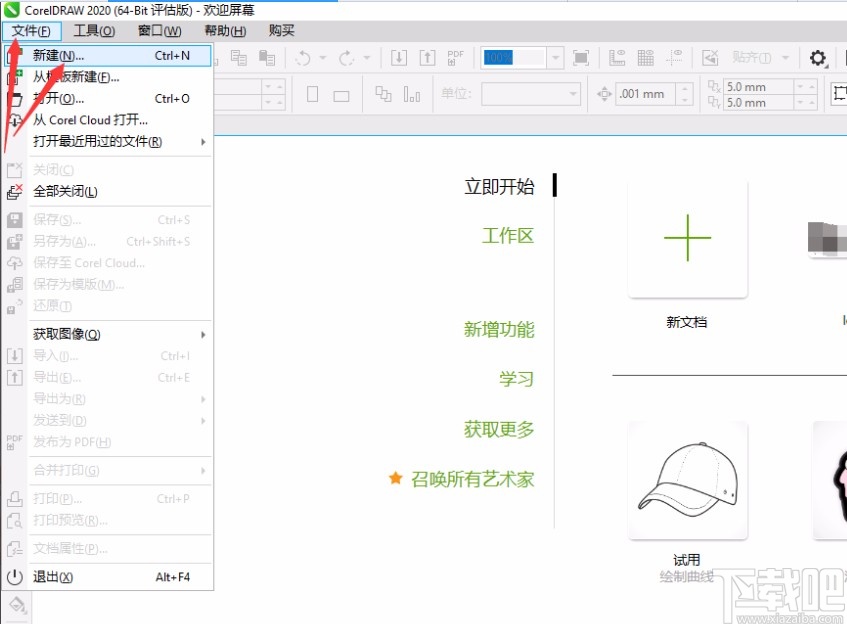This screenshot has height=624, width=847.
Task: Open the 工具 menu
Action: pyautogui.click(x=94, y=31)
